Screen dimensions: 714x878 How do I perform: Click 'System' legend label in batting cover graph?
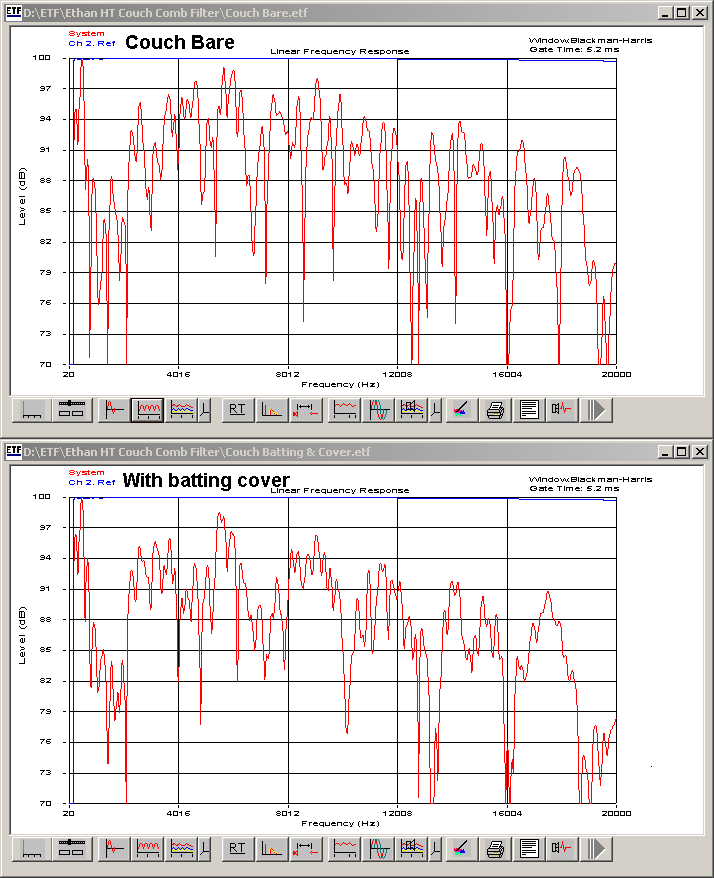pyautogui.click(x=86, y=473)
